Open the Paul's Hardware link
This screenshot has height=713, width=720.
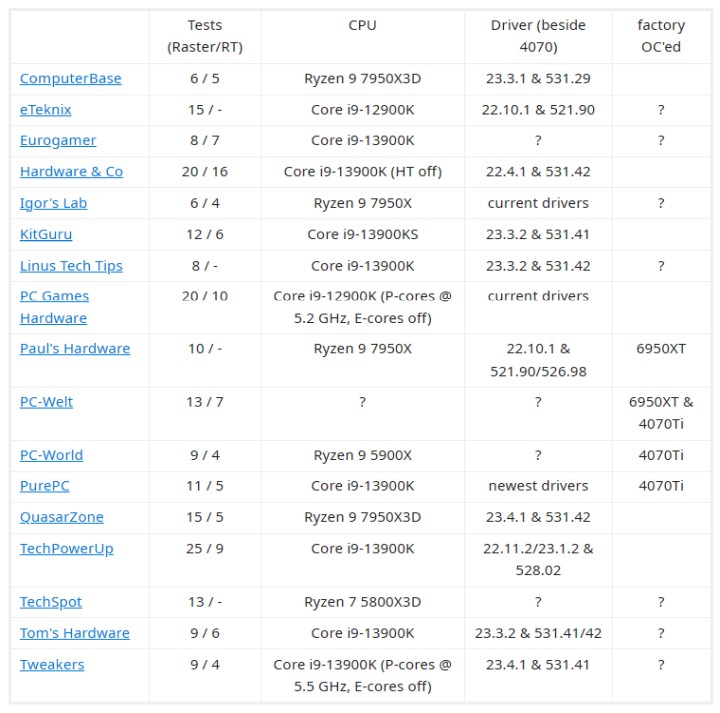(75, 349)
